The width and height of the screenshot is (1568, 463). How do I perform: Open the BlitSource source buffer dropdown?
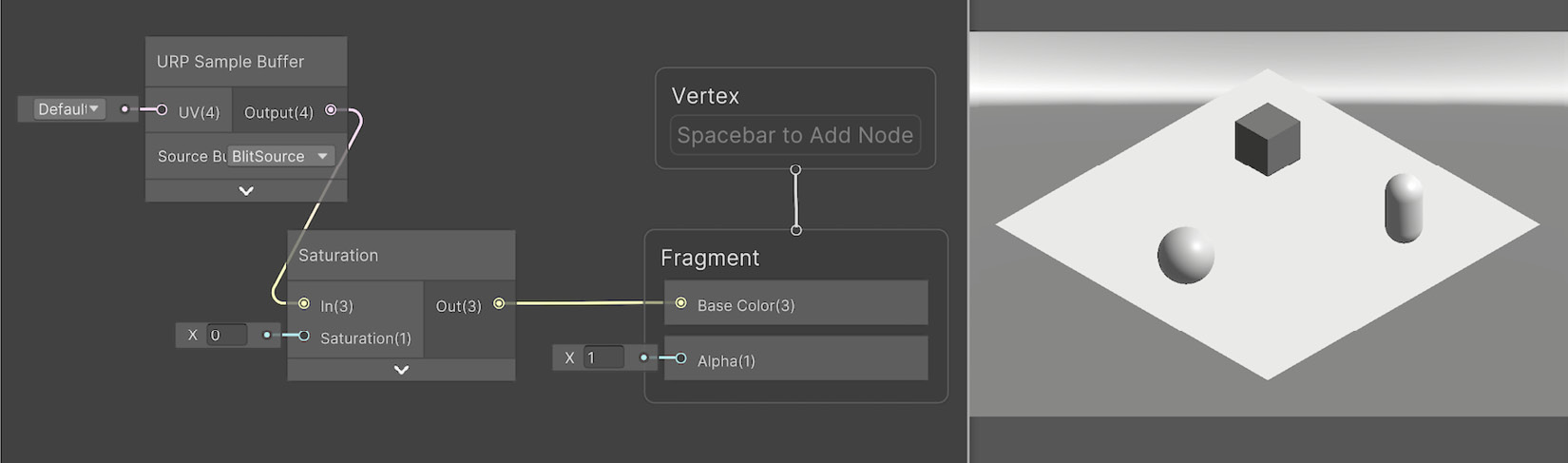click(x=281, y=156)
